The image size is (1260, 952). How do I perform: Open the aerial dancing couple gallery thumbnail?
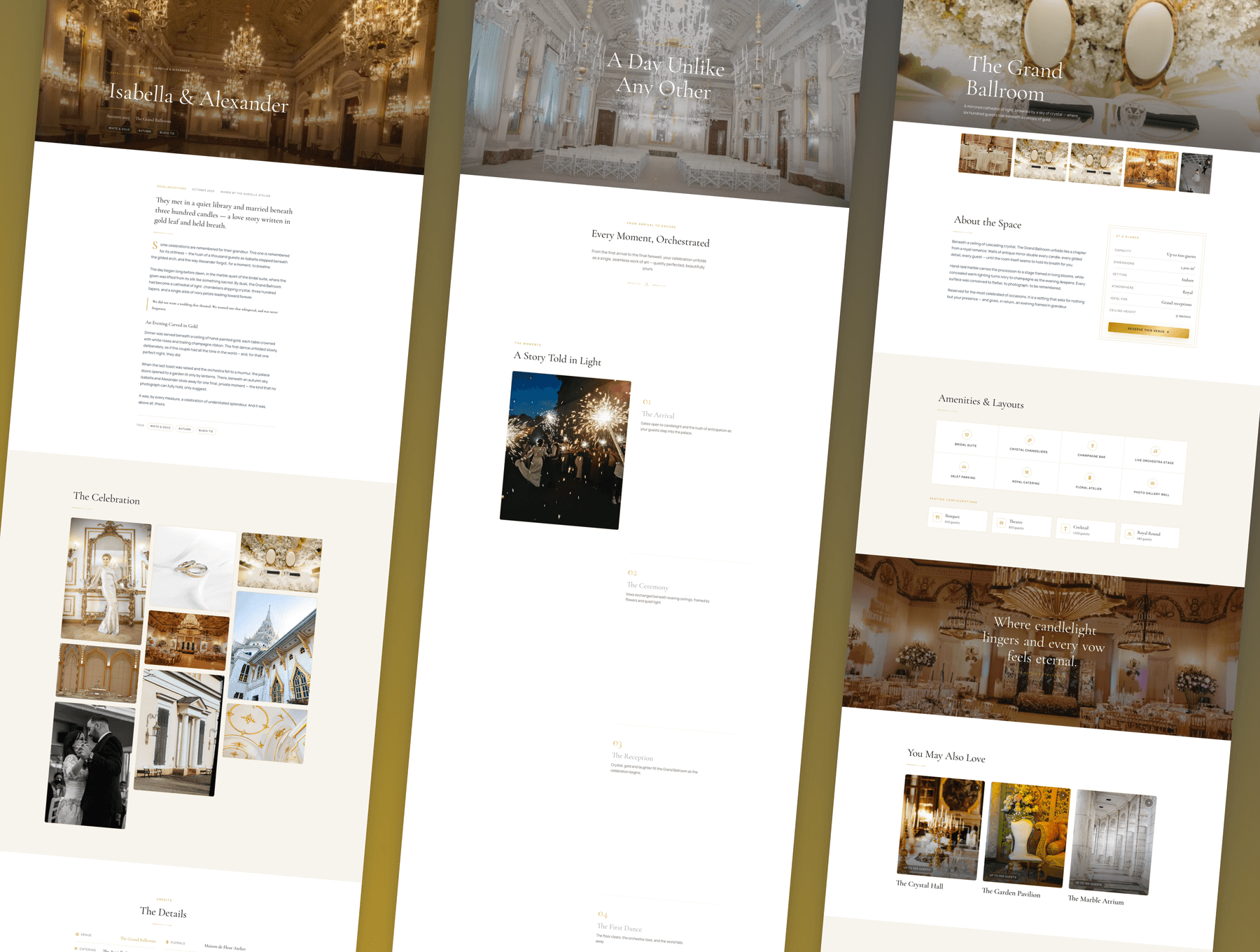[1196, 174]
